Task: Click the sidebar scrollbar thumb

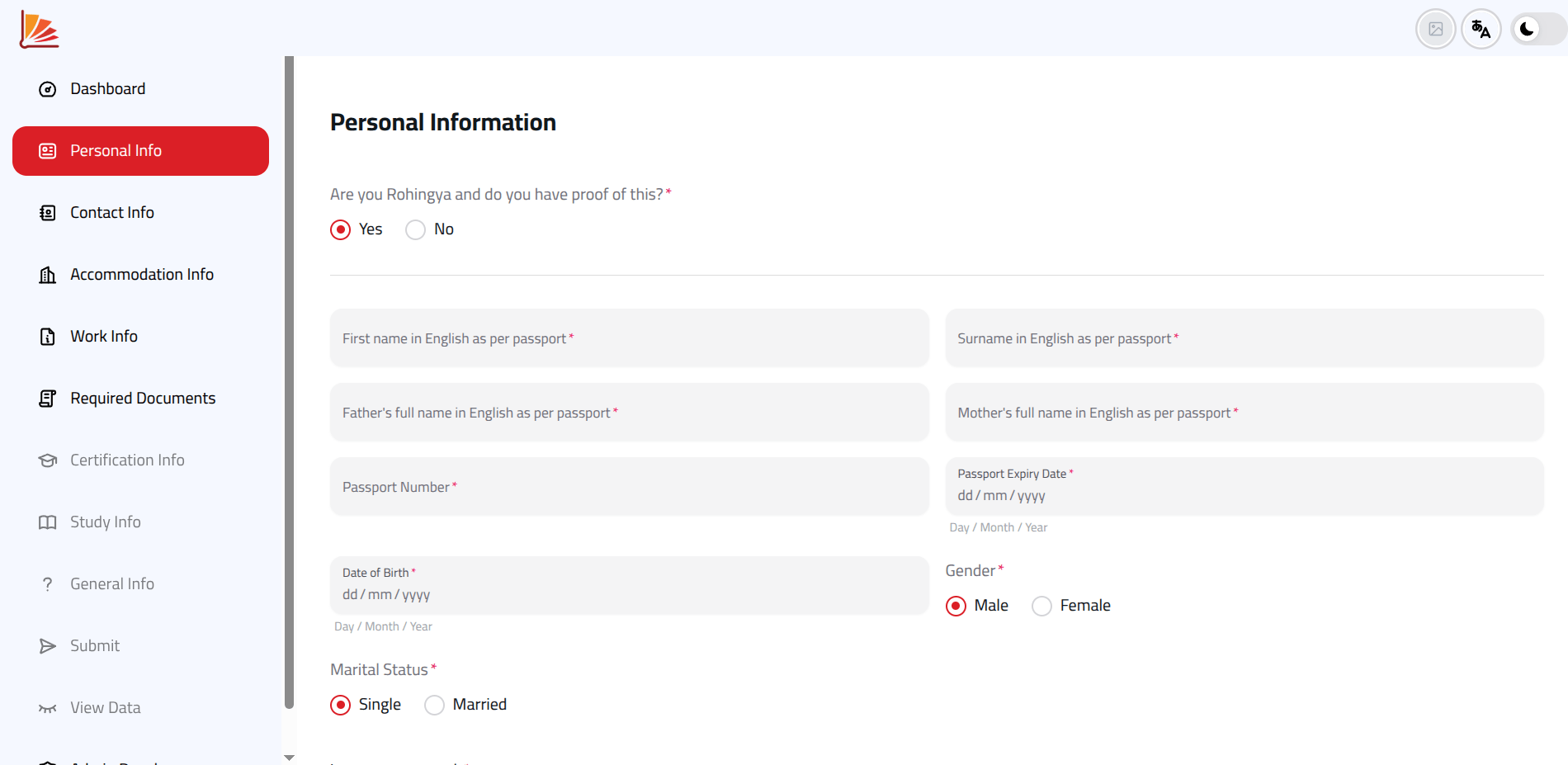Action: point(289,382)
